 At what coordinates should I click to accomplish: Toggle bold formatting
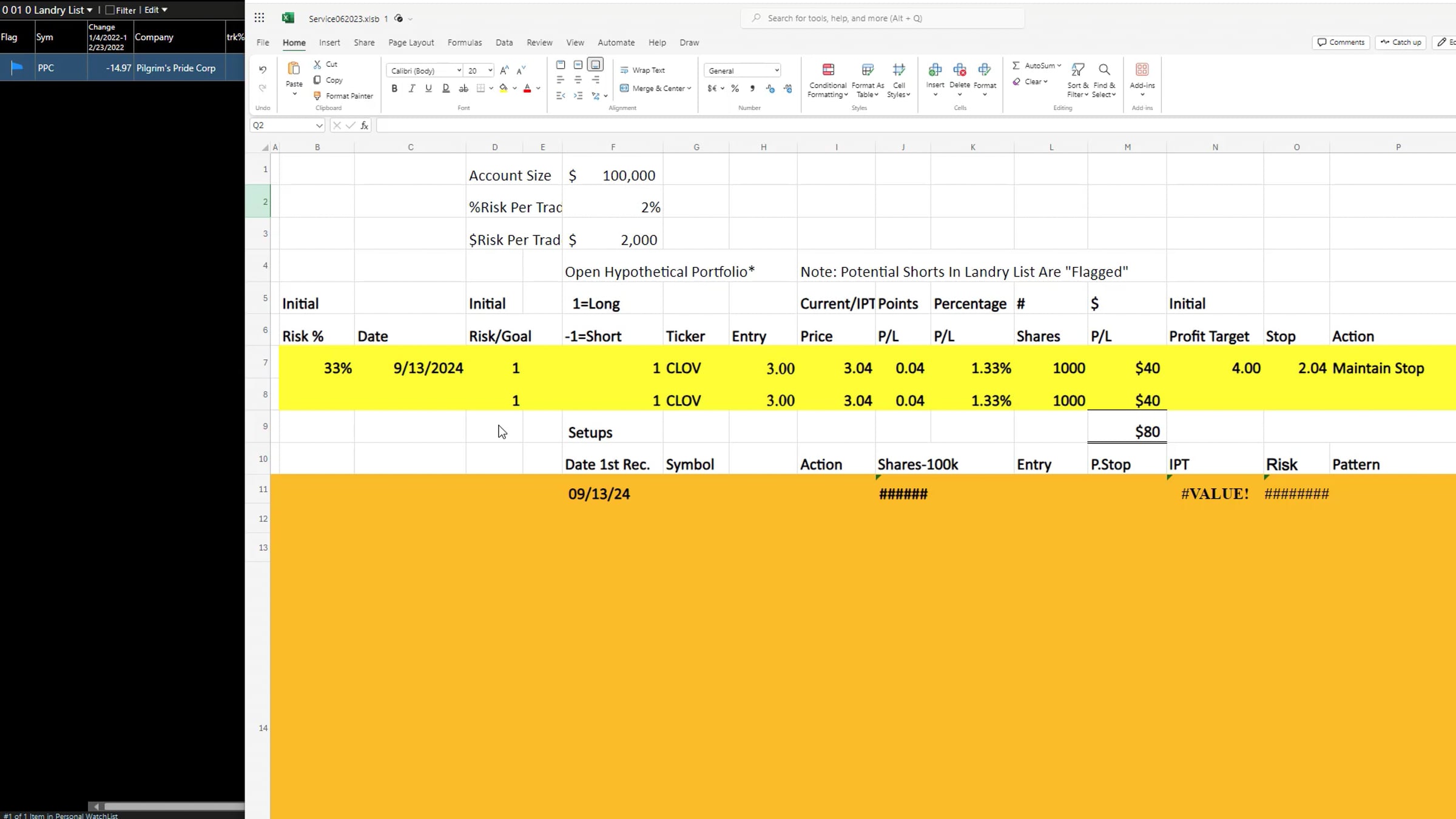[394, 89]
